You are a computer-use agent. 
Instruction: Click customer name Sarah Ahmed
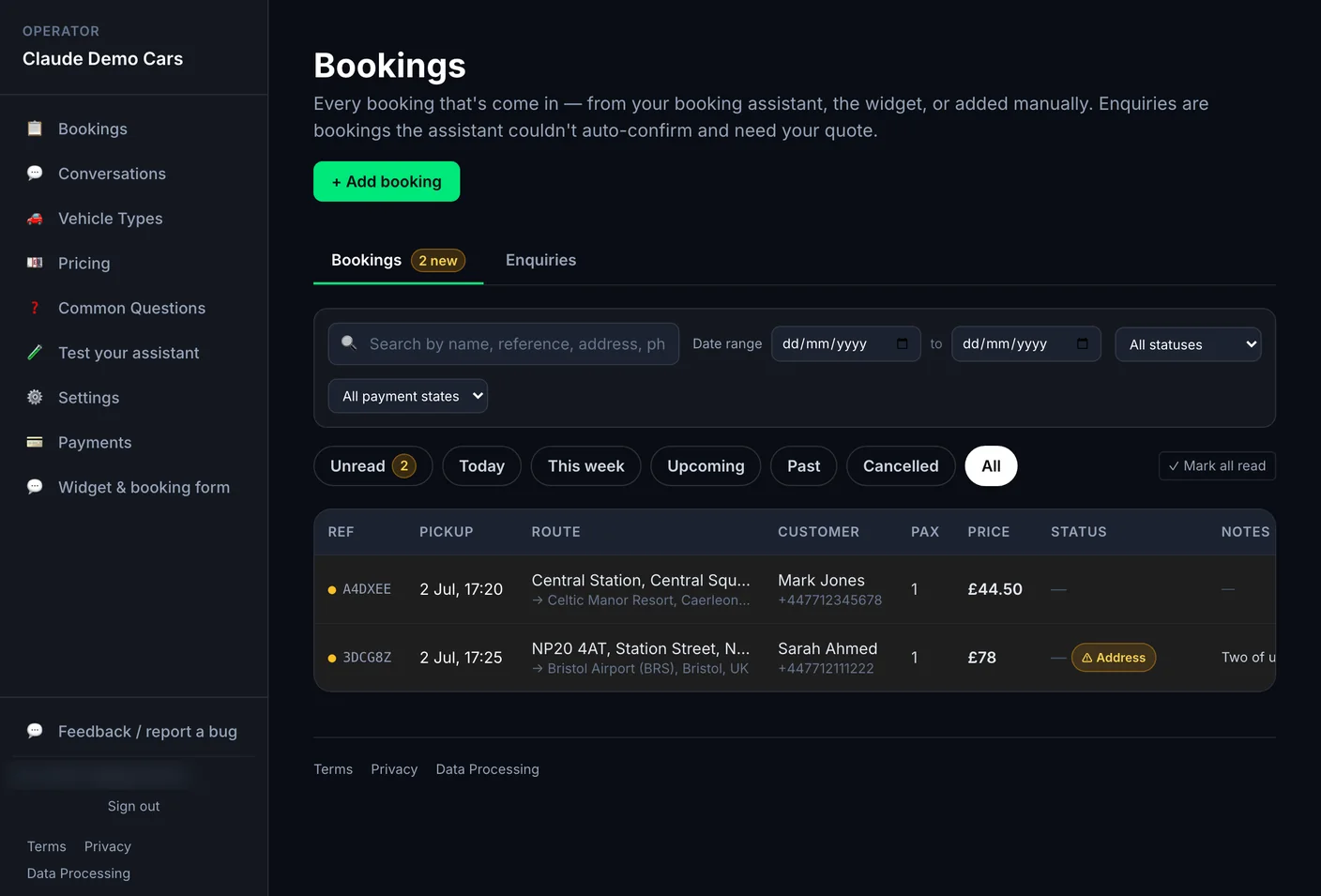coord(828,649)
